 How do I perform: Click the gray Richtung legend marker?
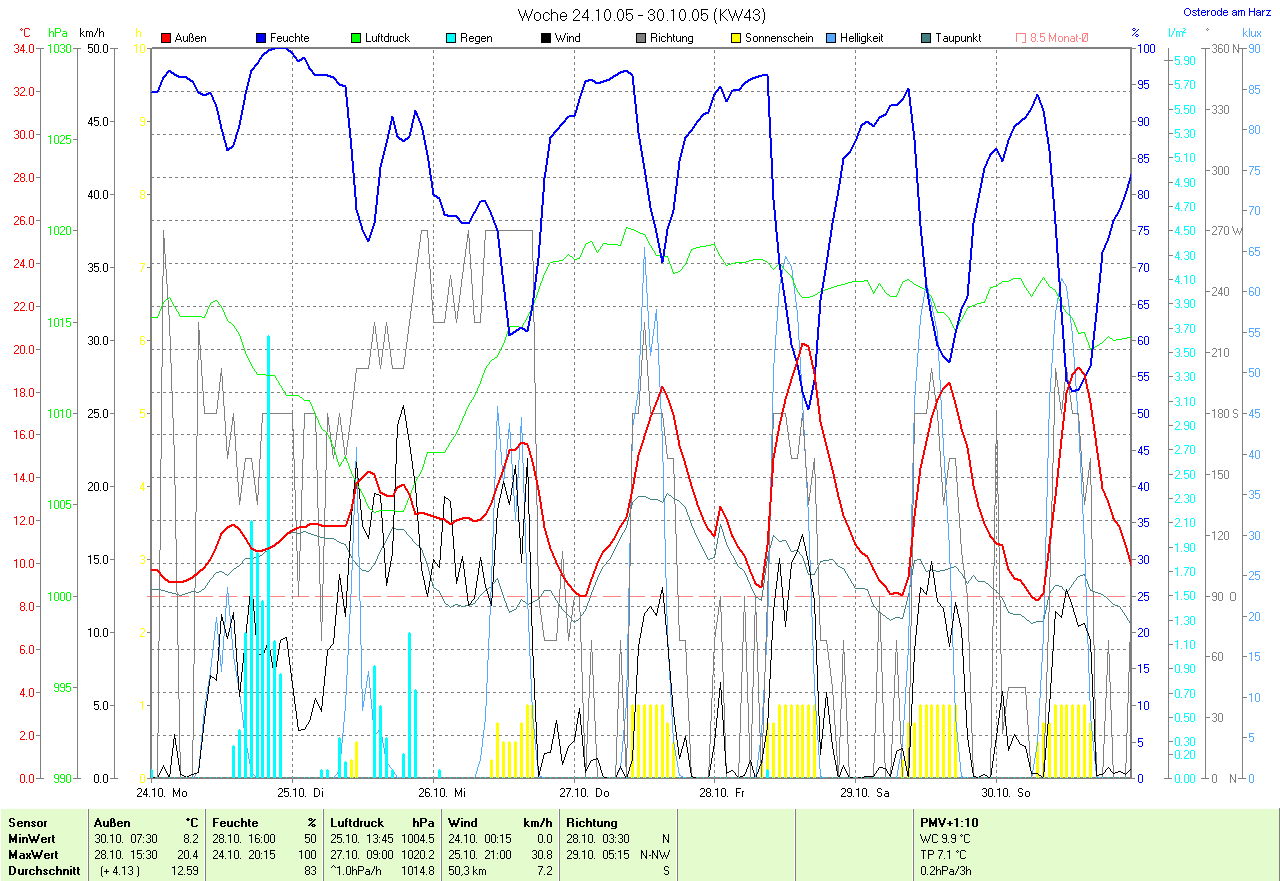click(641, 38)
